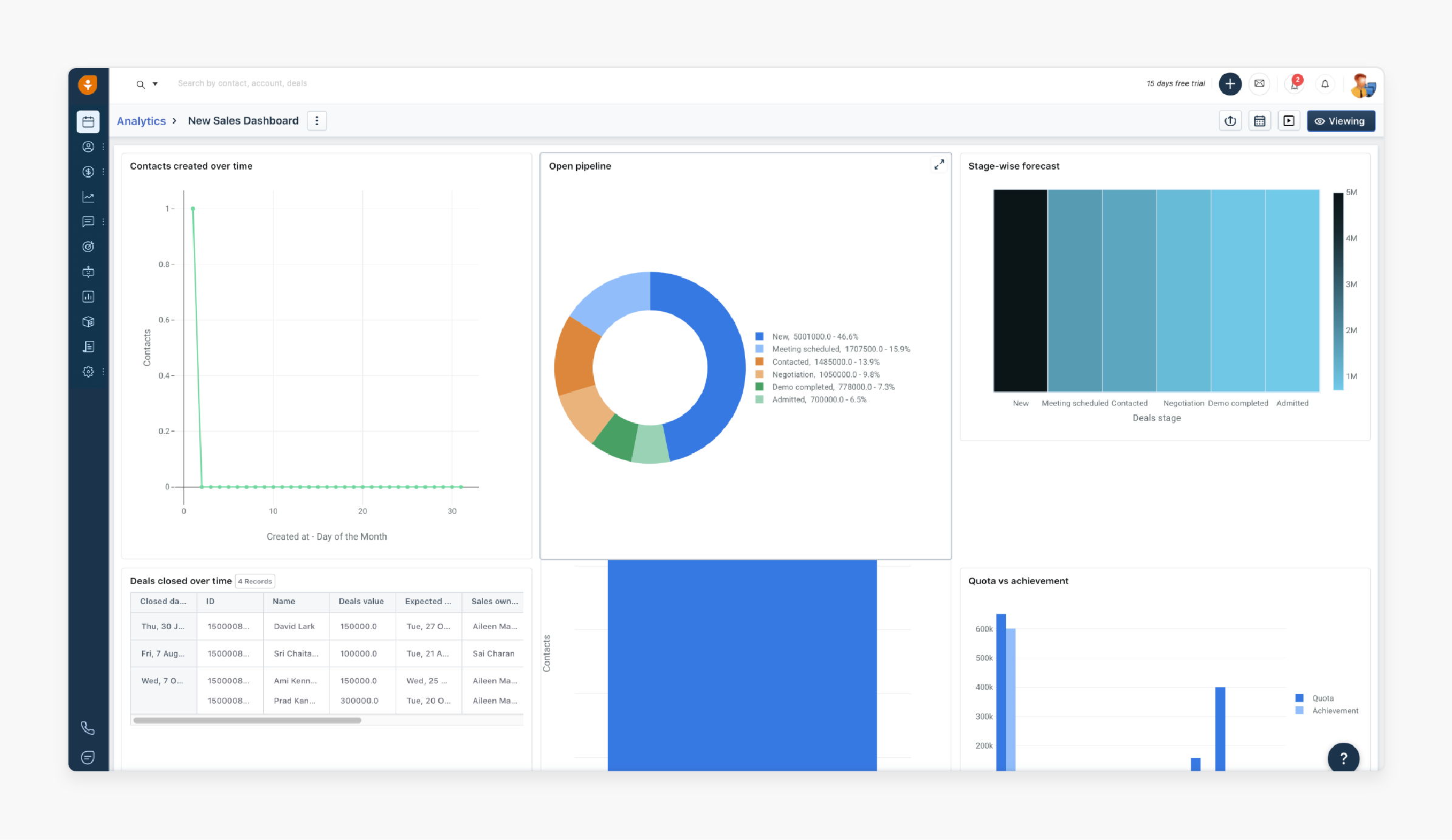Click the Sales owner column header
The height and width of the screenshot is (840, 1452).
click(x=493, y=601)
